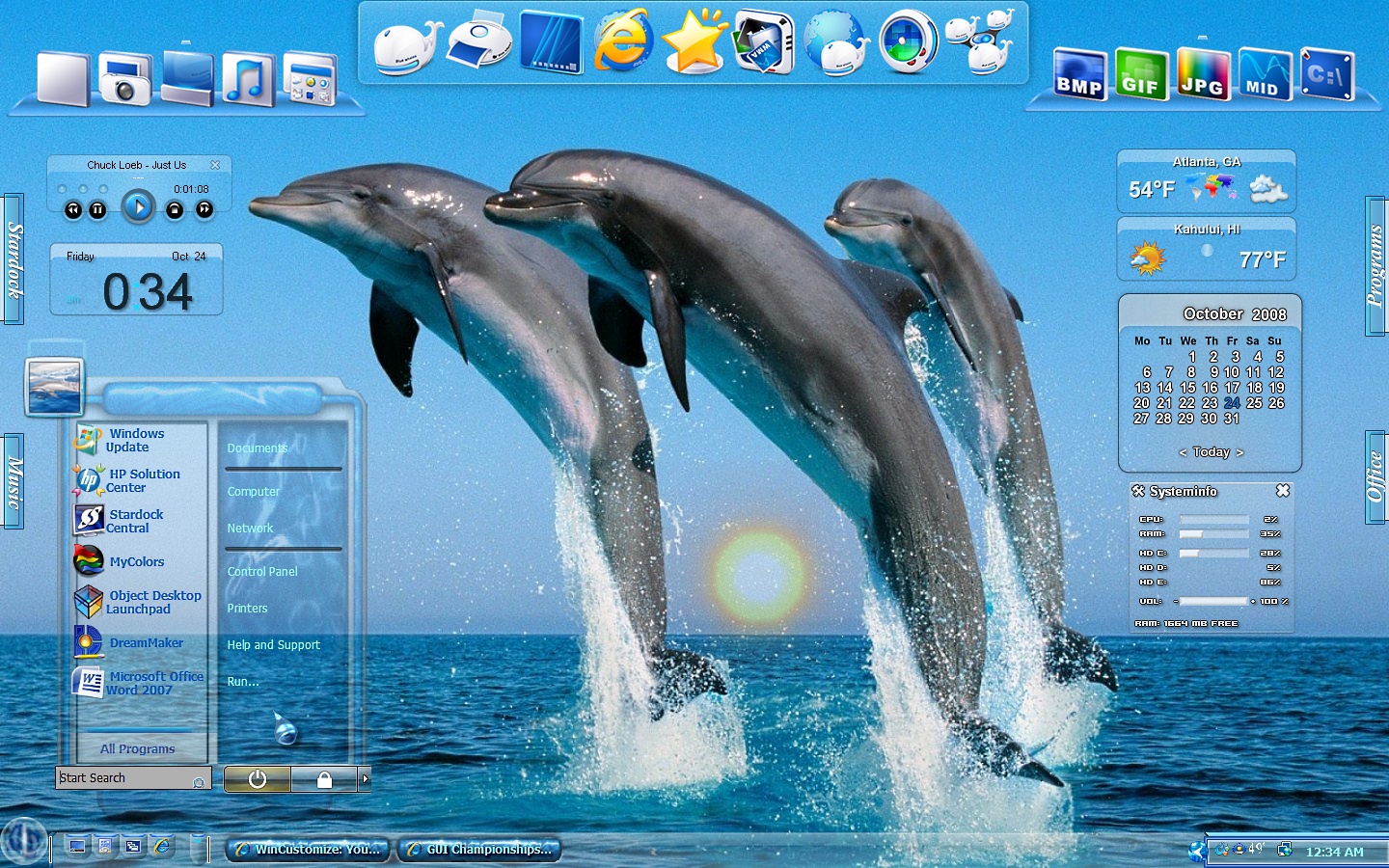Open the music note dock icon
This screenshot has height=868, width=1389.
[248, 80]
